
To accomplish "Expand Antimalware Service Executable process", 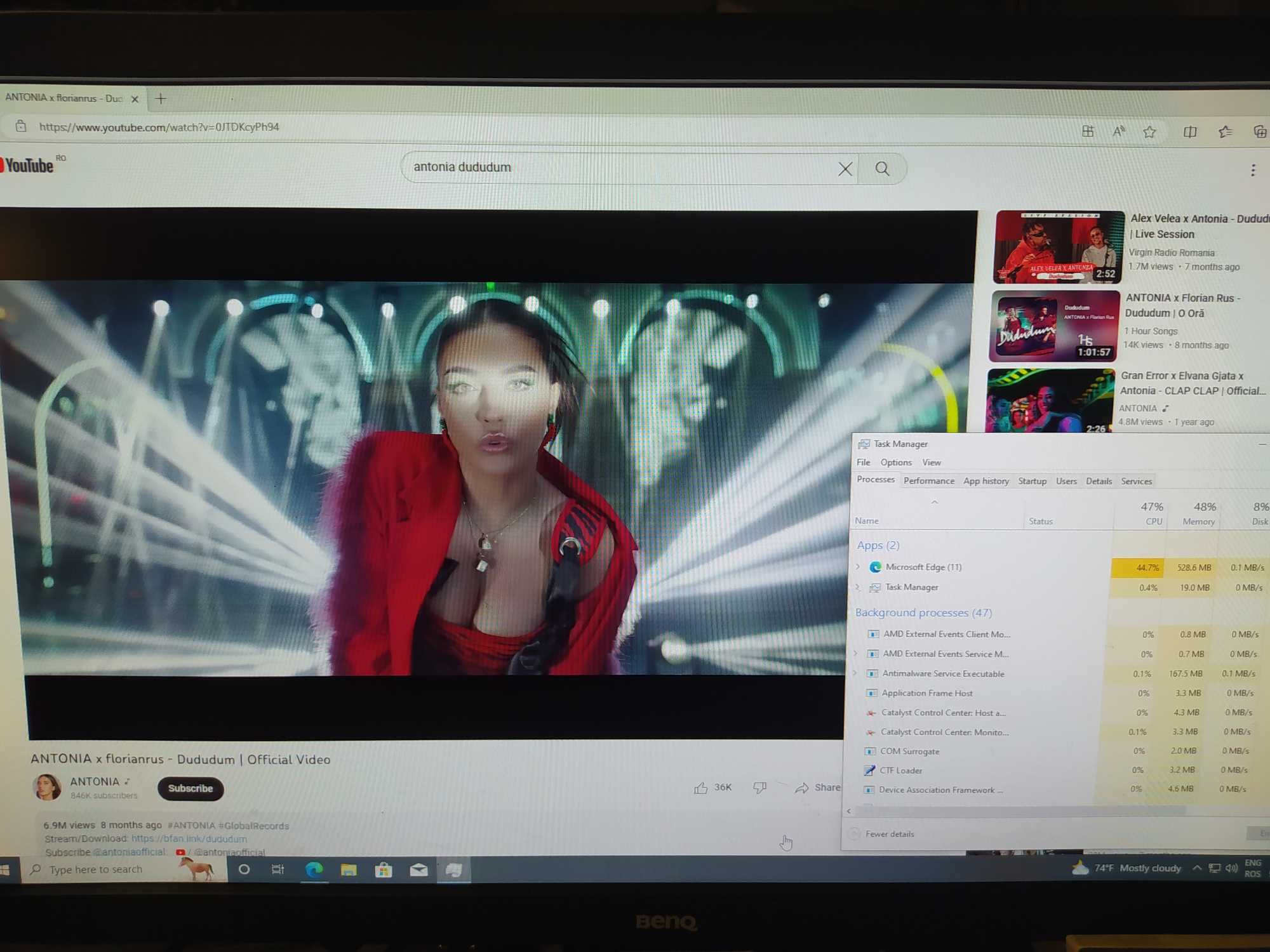I will [x=855, y=673].
